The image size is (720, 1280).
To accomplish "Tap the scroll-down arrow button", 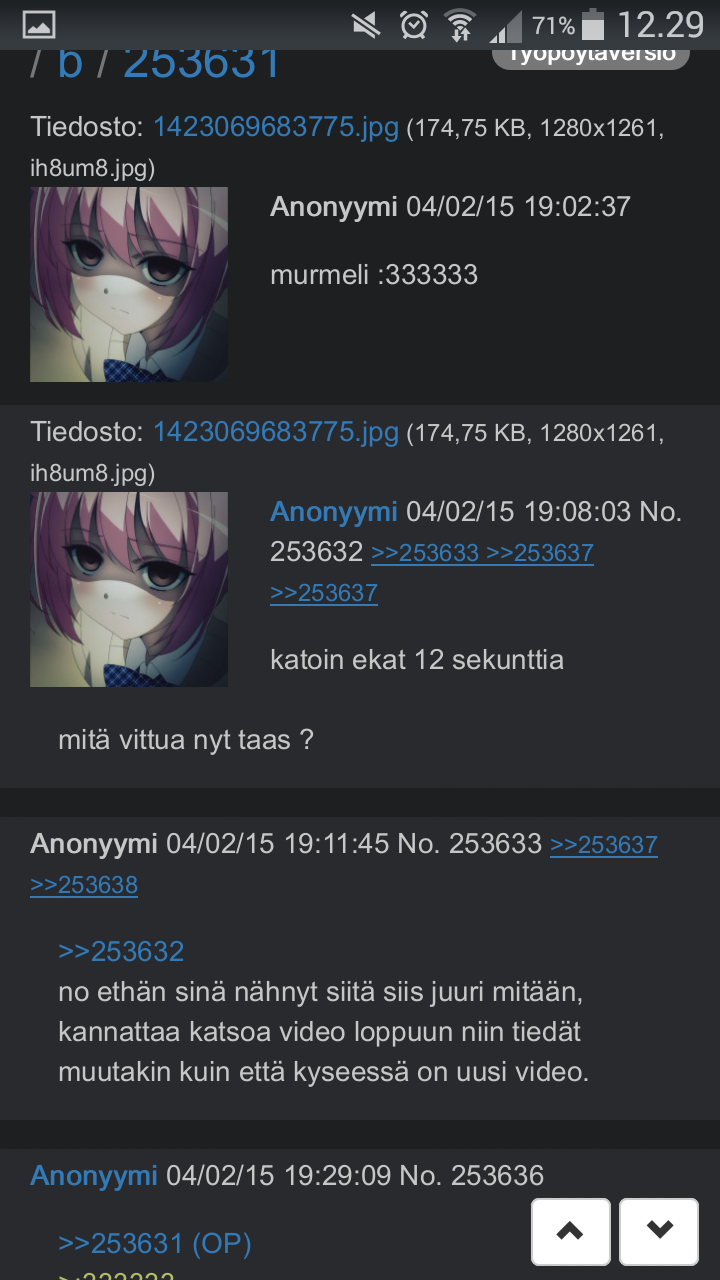I will tap(659, 1230).
